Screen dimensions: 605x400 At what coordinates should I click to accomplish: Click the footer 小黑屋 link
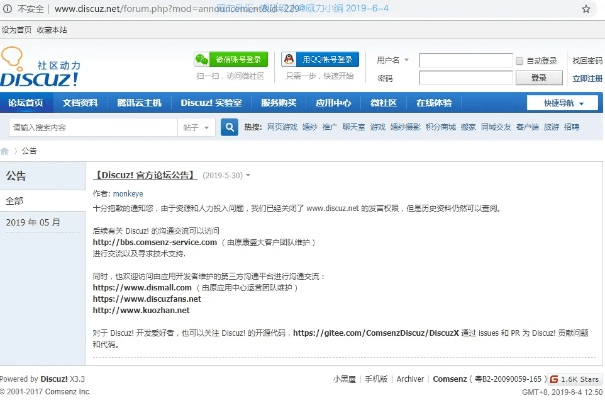point(344,379)
